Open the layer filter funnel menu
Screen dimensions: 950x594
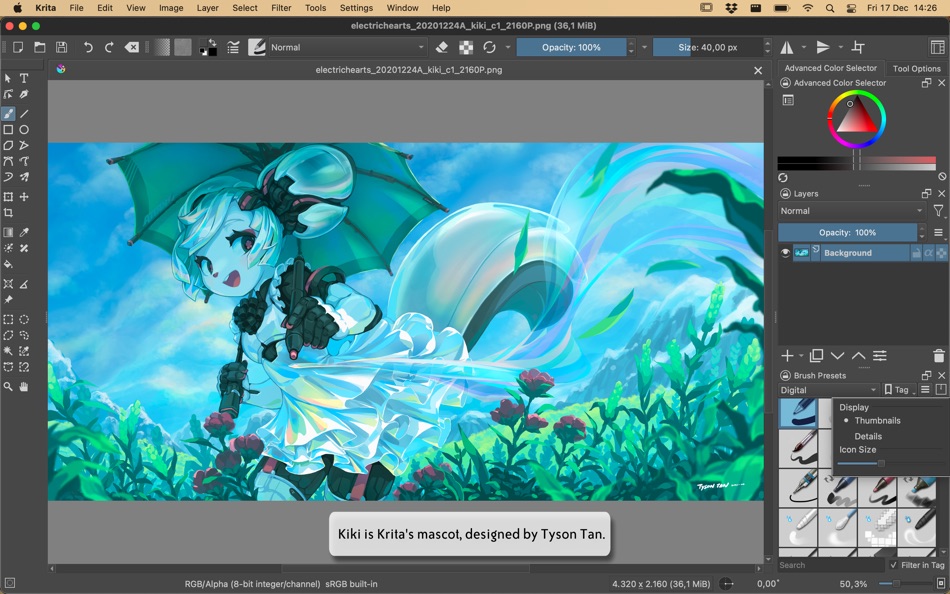938,211
